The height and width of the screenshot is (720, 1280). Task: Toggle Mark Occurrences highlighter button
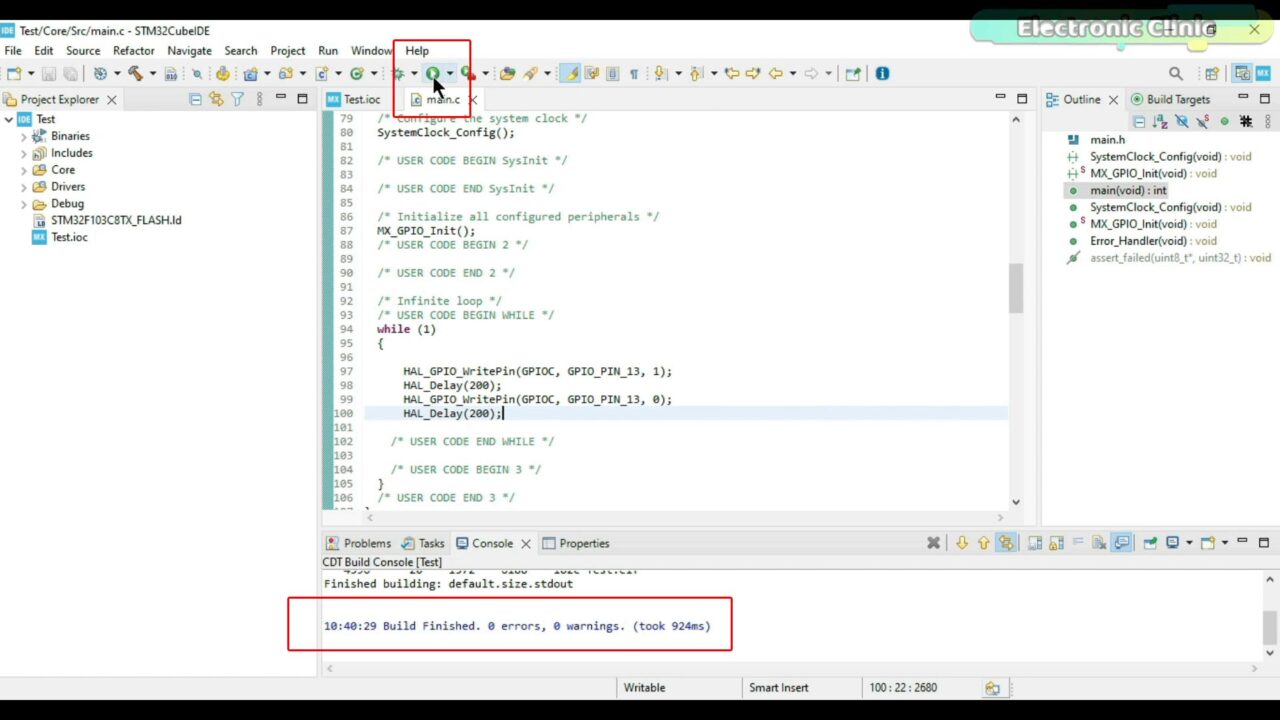point(570,73)
